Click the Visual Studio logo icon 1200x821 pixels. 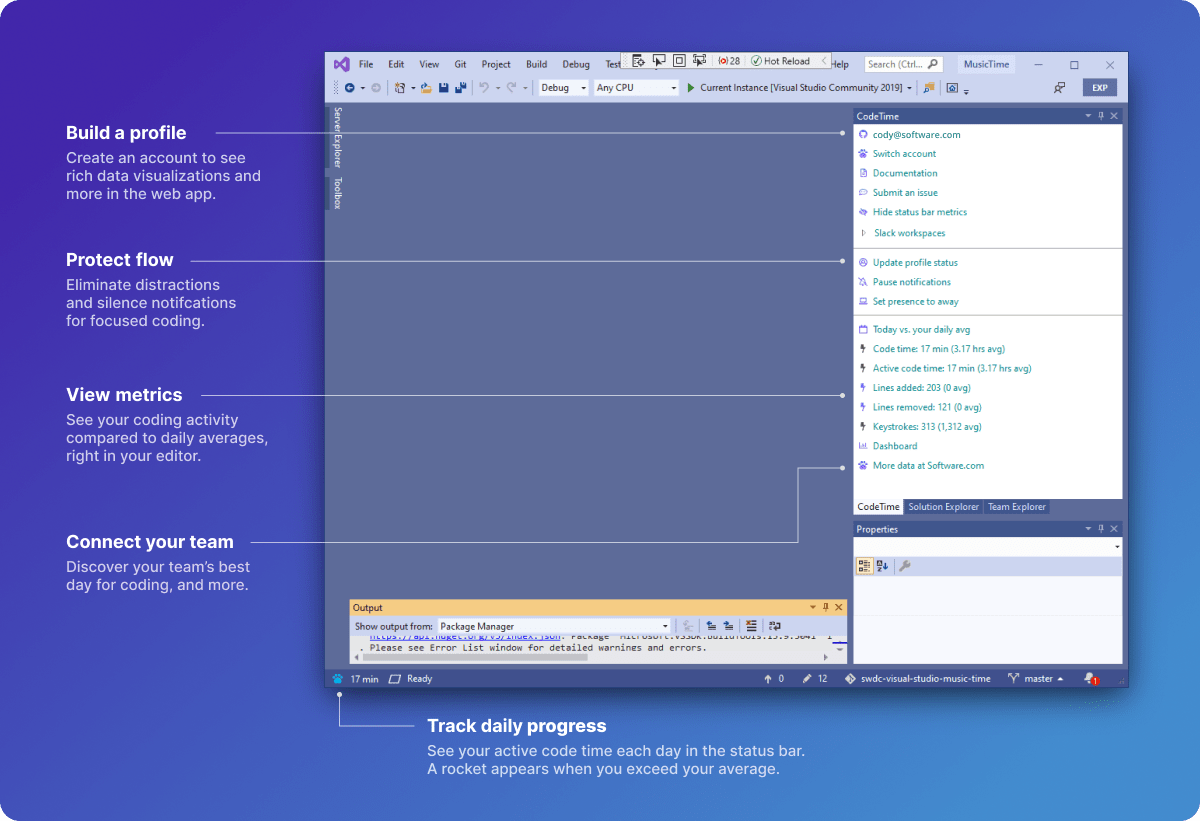341,64
